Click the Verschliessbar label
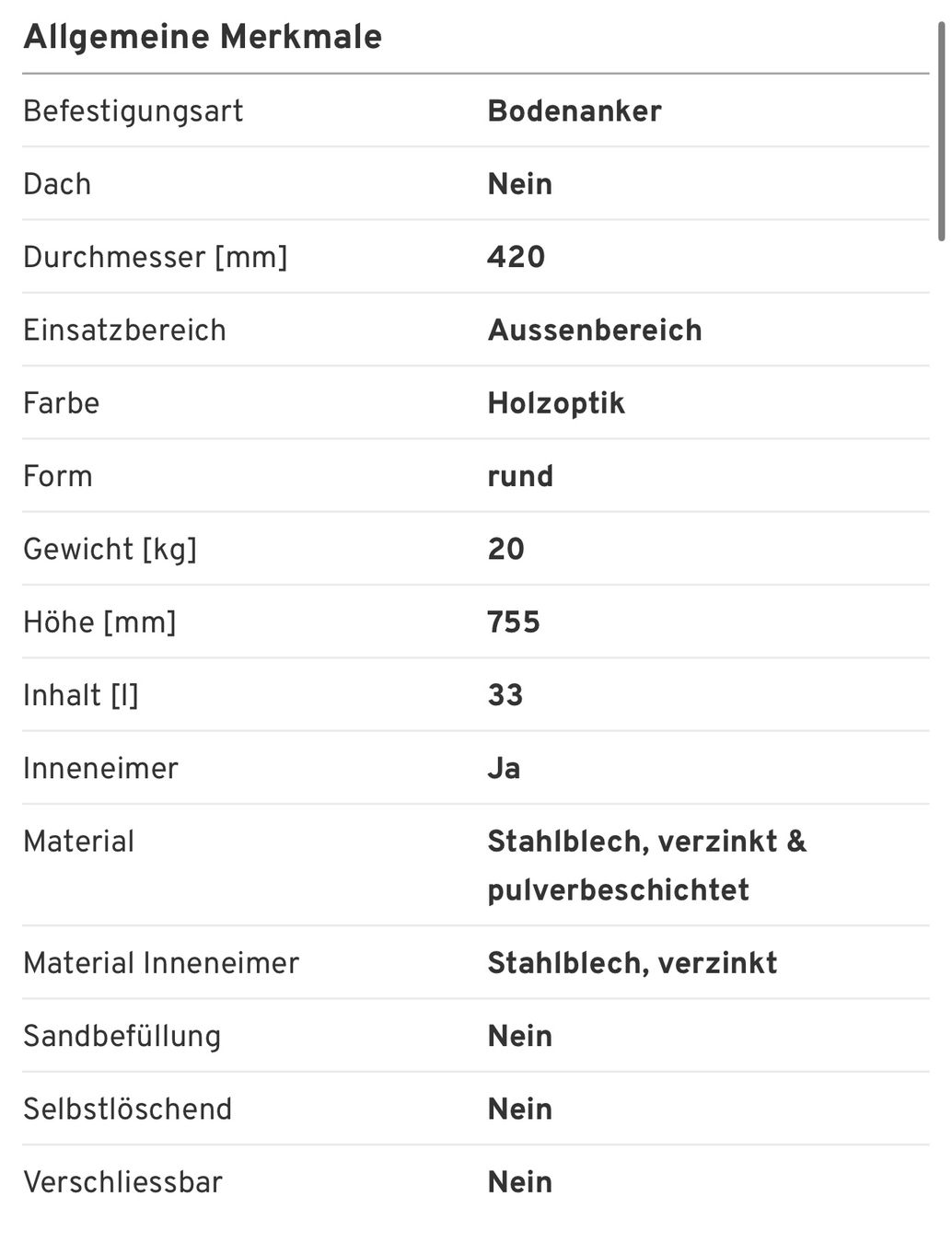The width and height of the screenshot is (952, 1243). tap(123, 1182)
